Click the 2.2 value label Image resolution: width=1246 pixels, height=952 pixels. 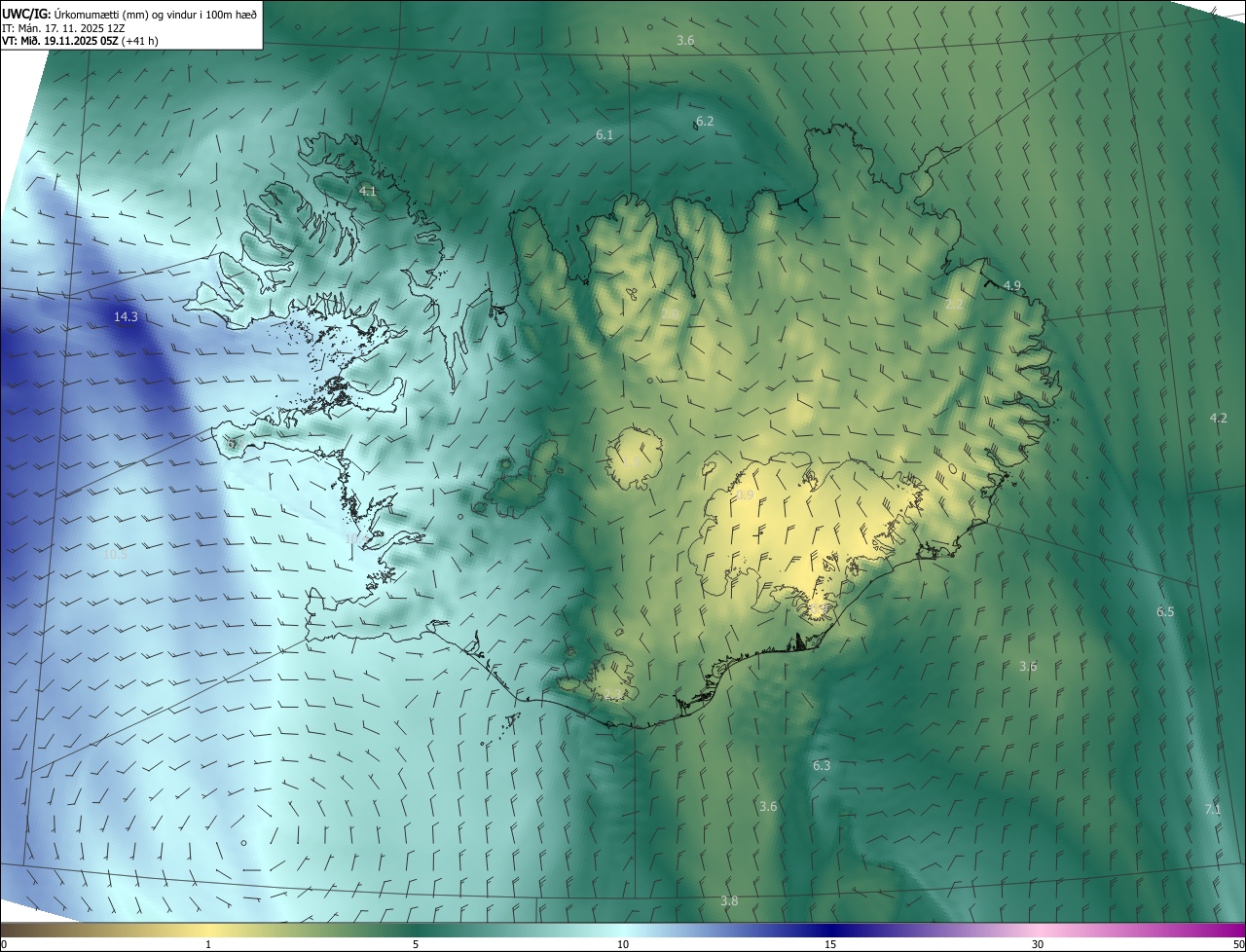point(954,304)
